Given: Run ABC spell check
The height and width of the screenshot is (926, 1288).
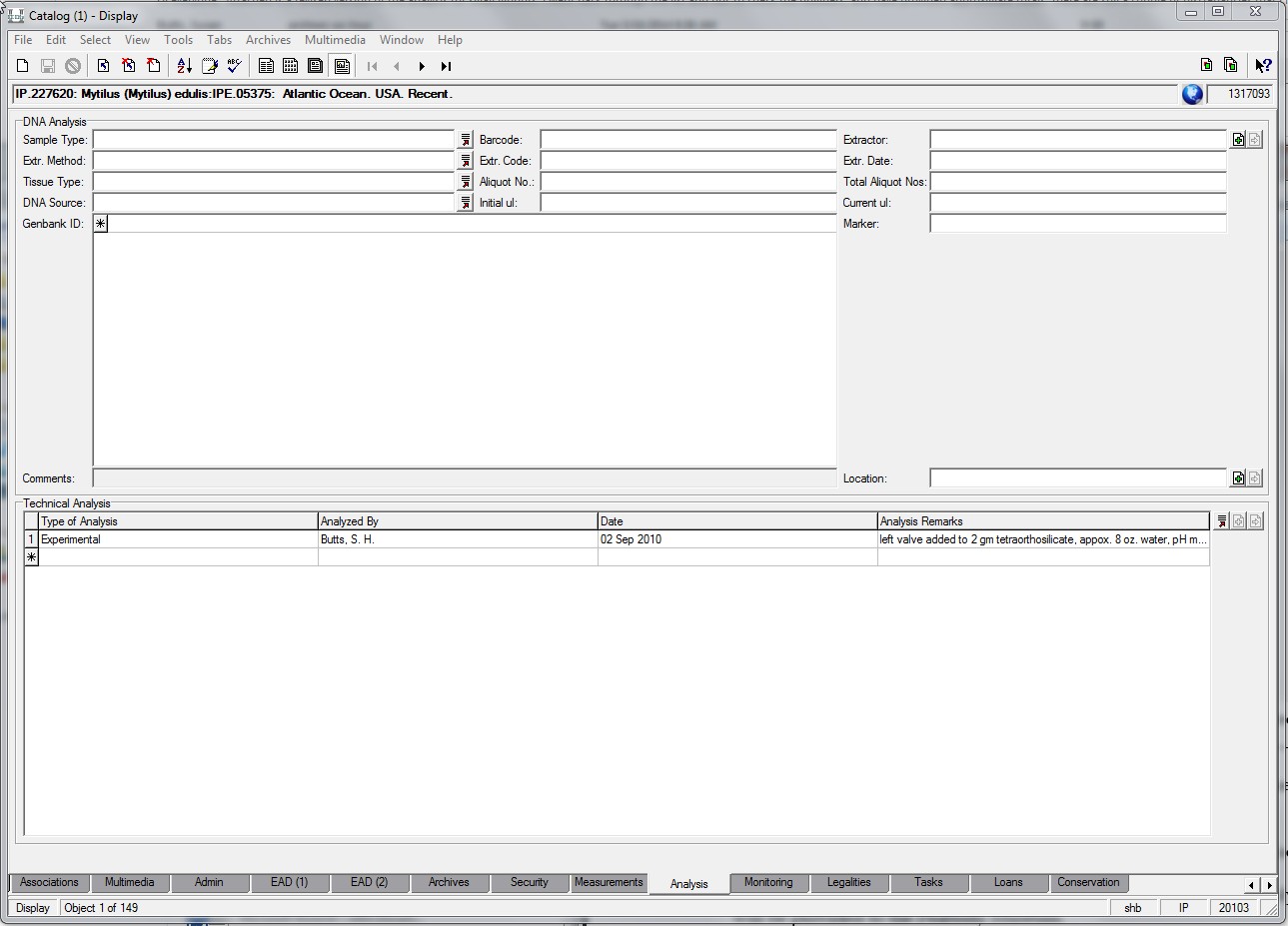Looking at the screenshot, I should (x=235, y=66).
